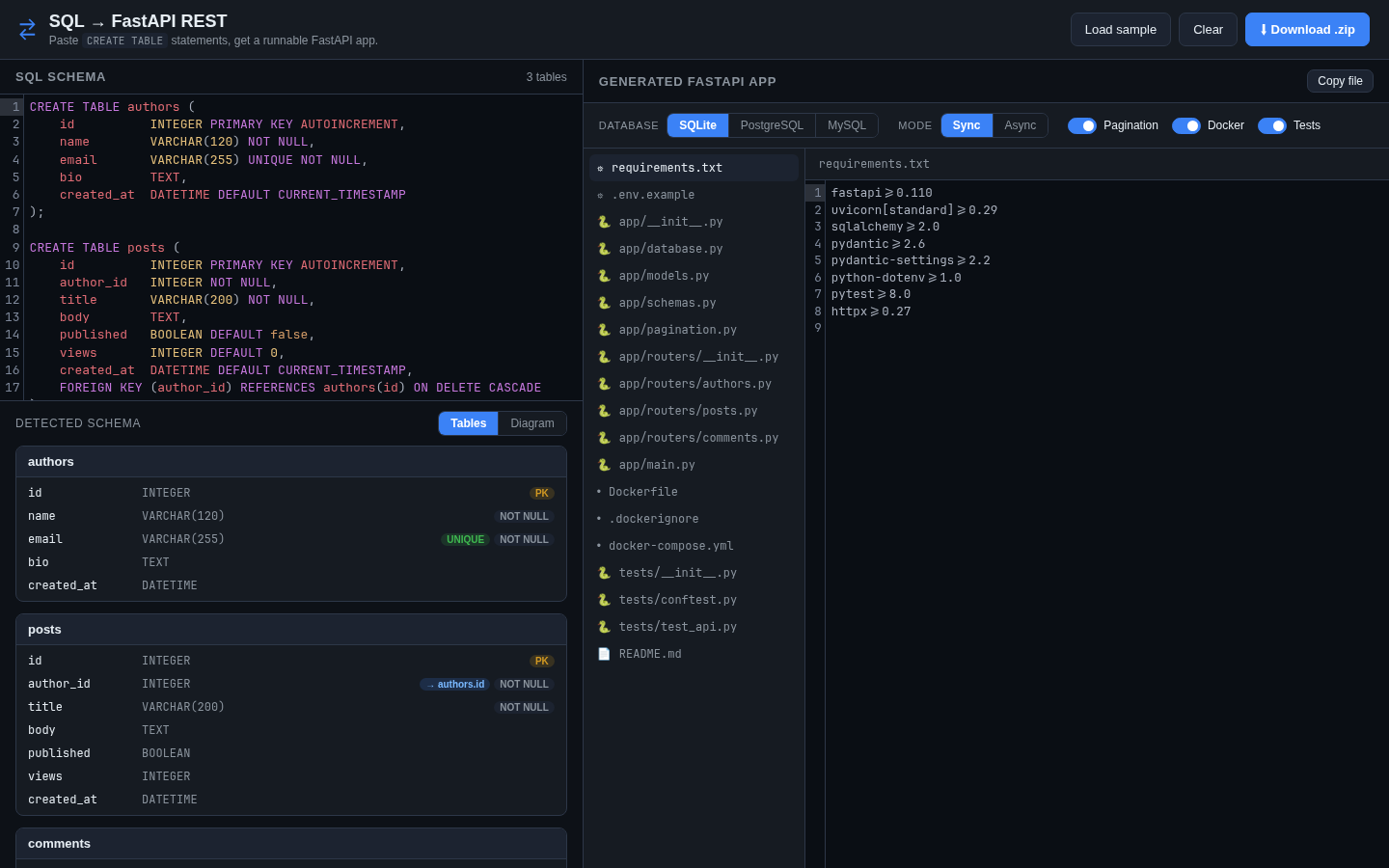Open tests/test_api.py file name
The image size is (1389, 868).
[x=678, y=627]
